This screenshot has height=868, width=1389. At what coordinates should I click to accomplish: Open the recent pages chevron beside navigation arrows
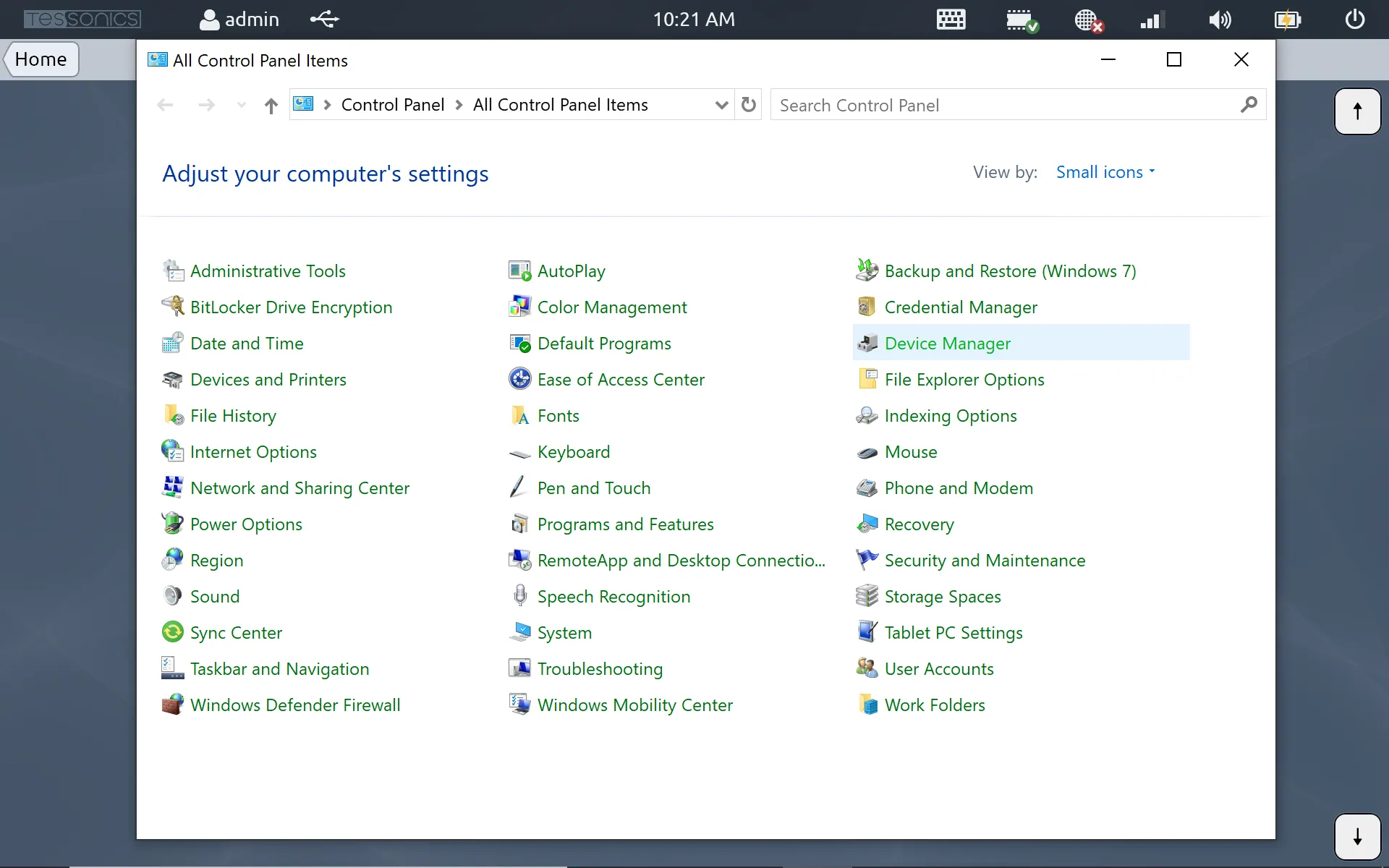241,106
